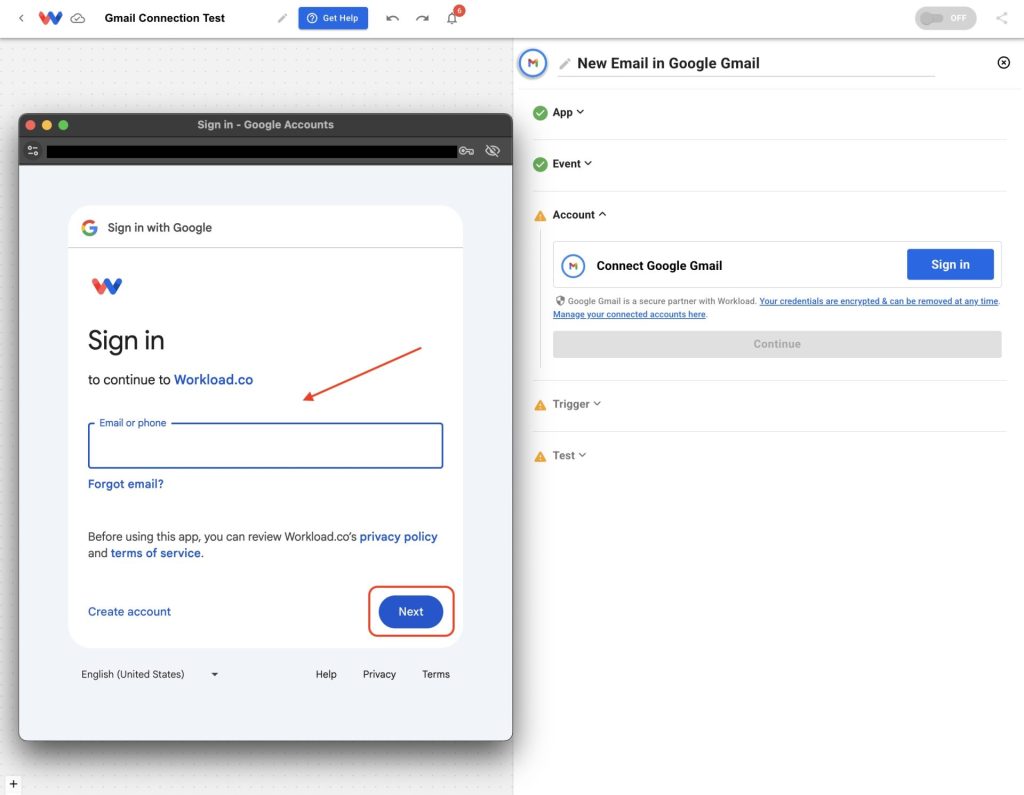The image size is (1024, 795).
Task: Rename the step via its pencil icon
Action: pos(565,63)
